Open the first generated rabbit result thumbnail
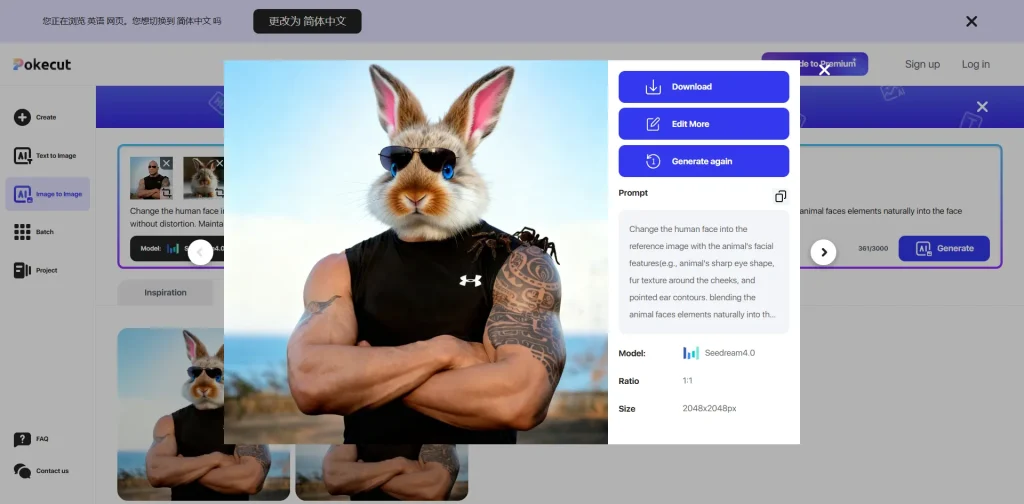Image resolution: width=1024 pixels, height=504 pixels. tap(203, 414)
